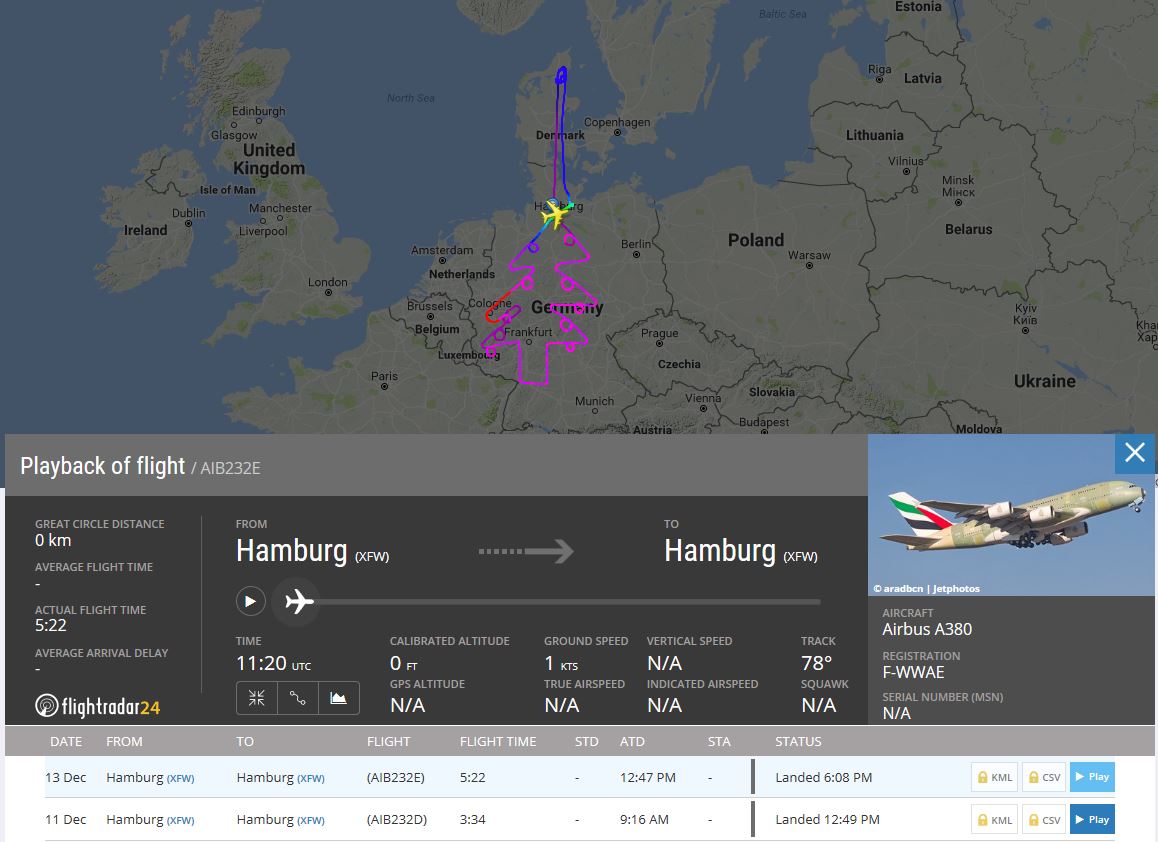Play the 13 Dec AIB232E flight
Viewport: 1158px width, 842px height.
1092,777
